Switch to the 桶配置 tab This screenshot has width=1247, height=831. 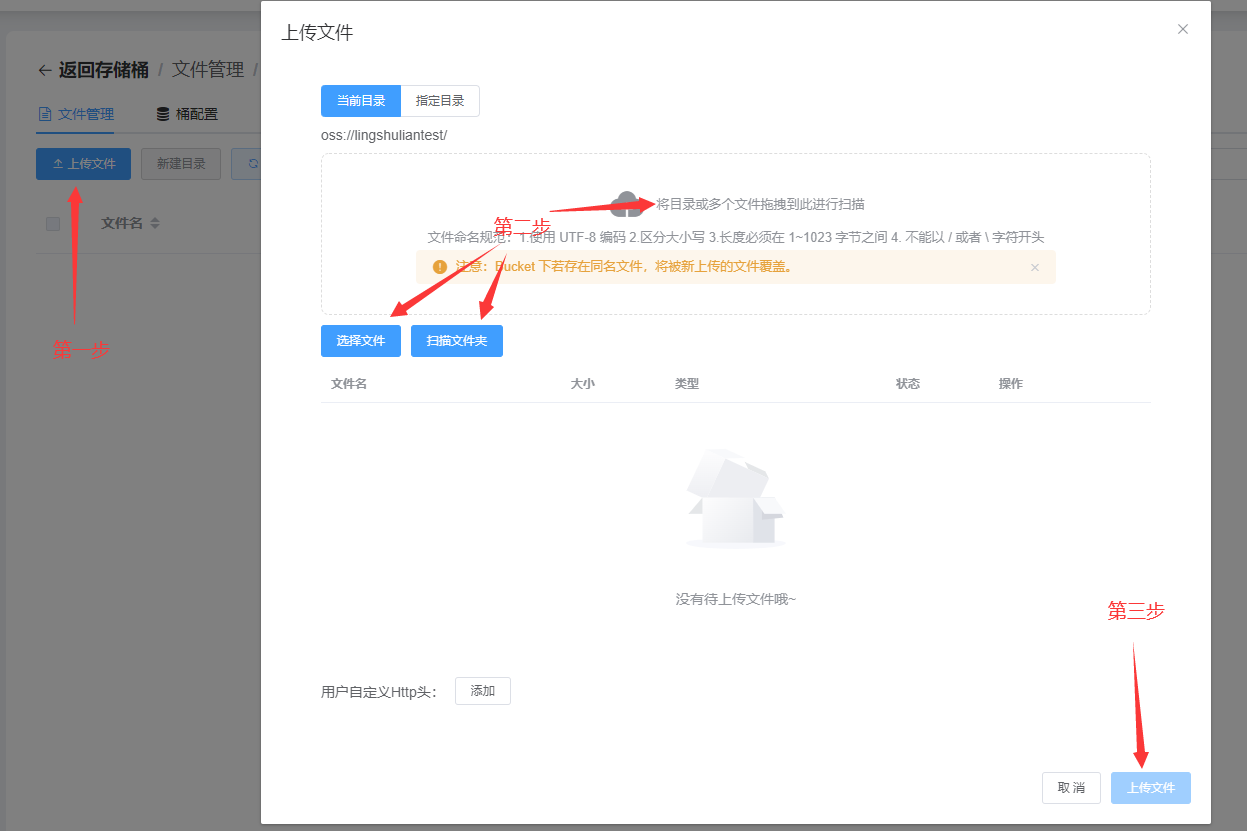pos(196,114)
